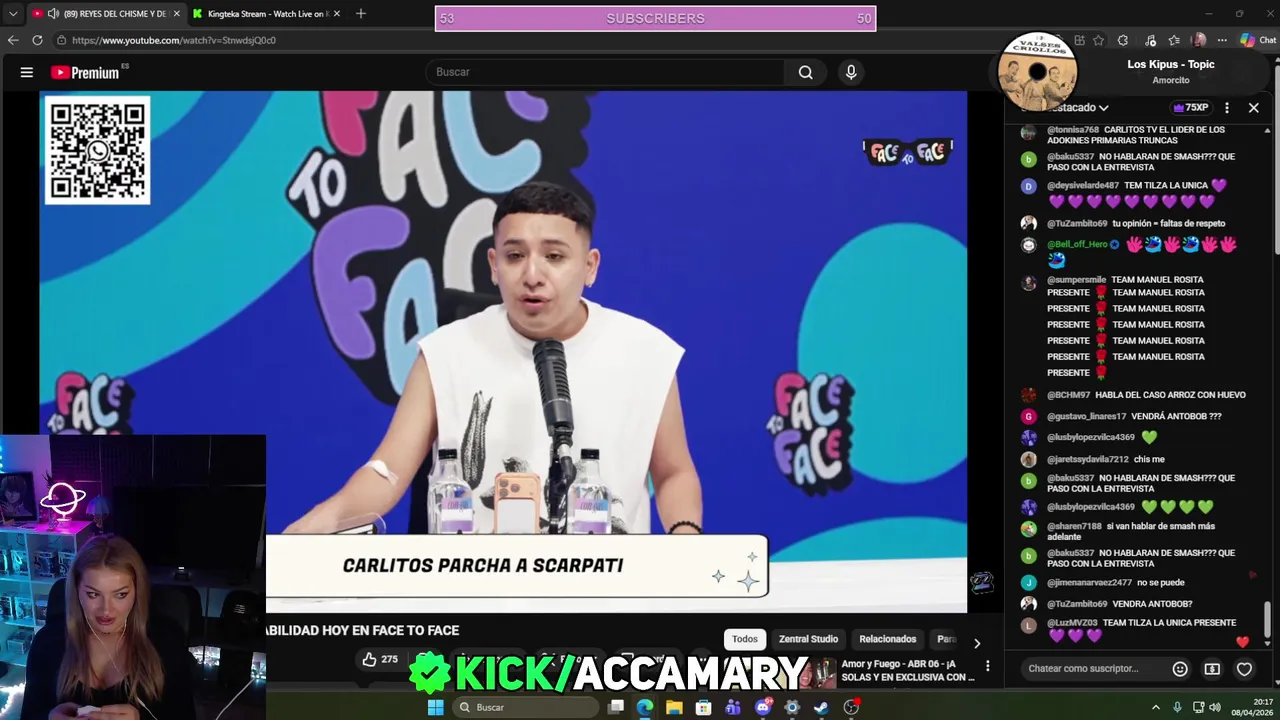Switch to the Kingteka Stream tab
Image resolution: width=1280 pixels, height=720 pixels.
tap(267, 14)
